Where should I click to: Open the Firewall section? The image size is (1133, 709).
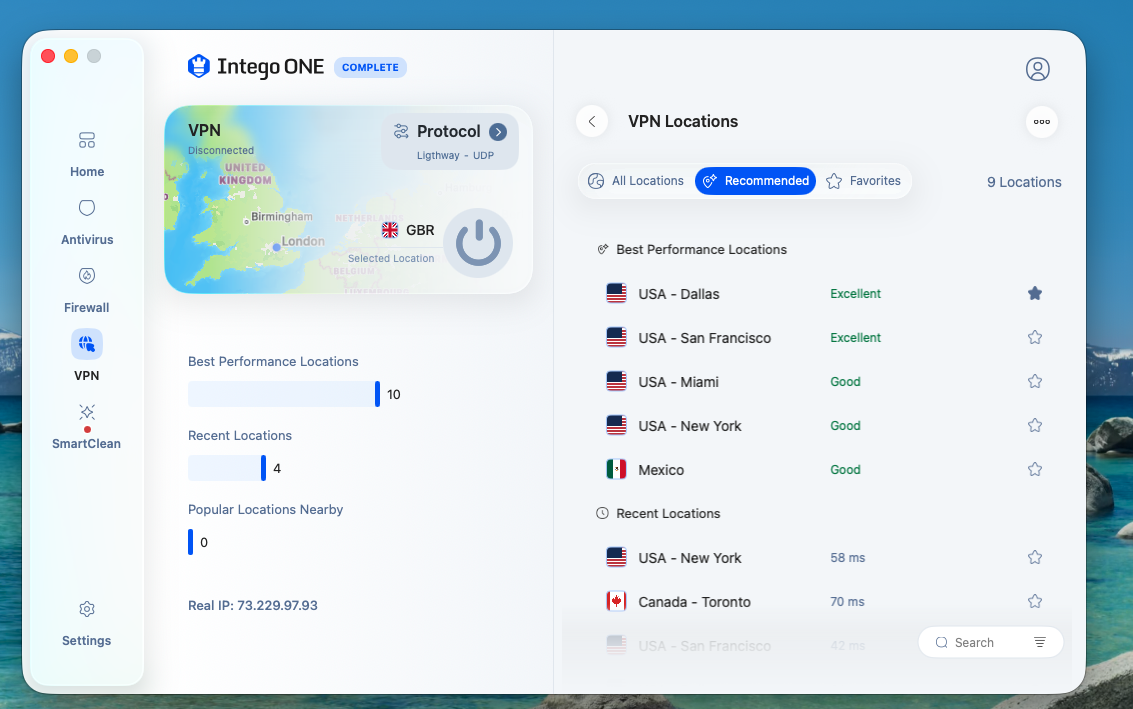[x=87, y=290]
